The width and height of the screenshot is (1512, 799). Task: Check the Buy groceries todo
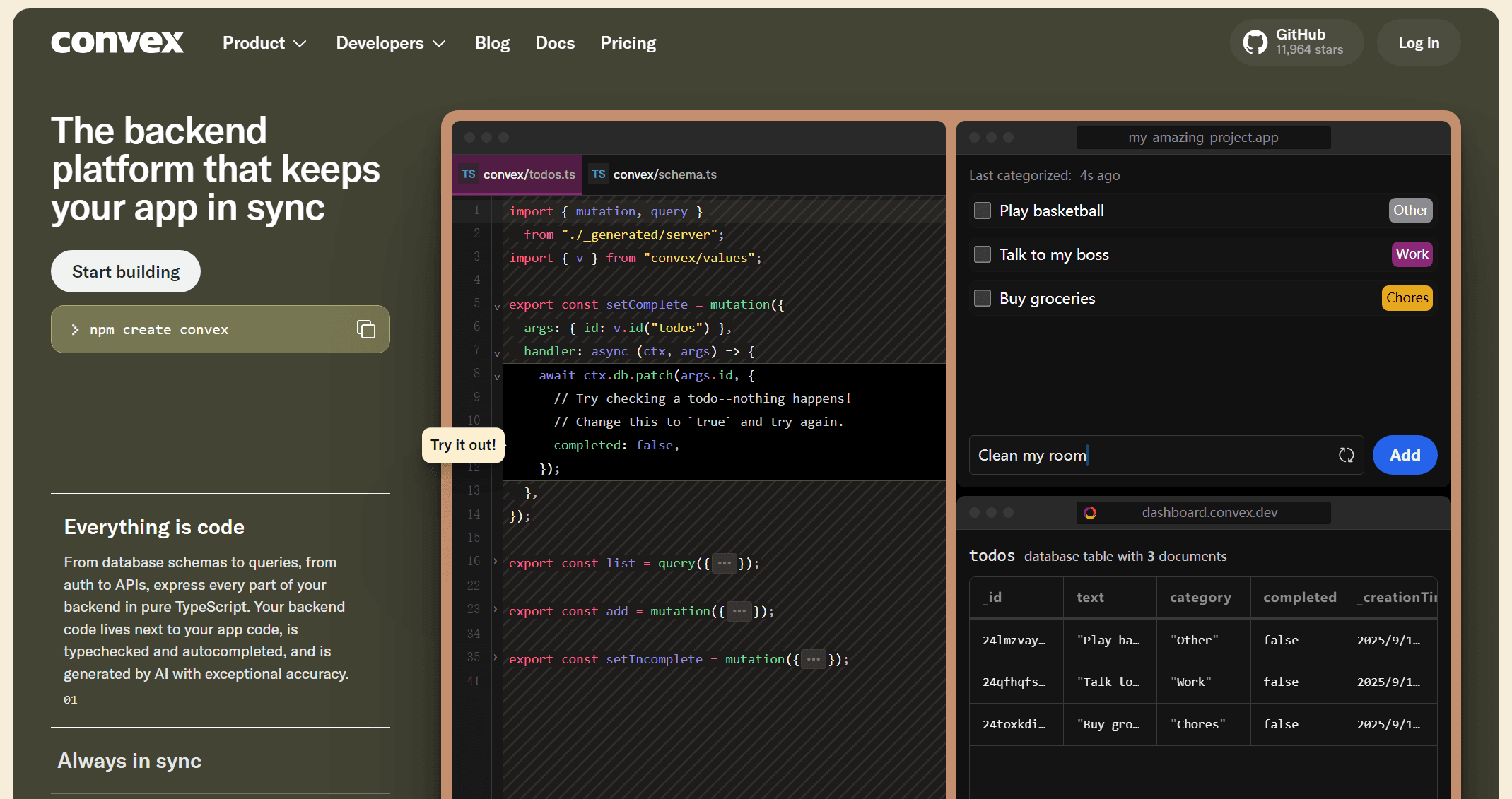(983, 298)
